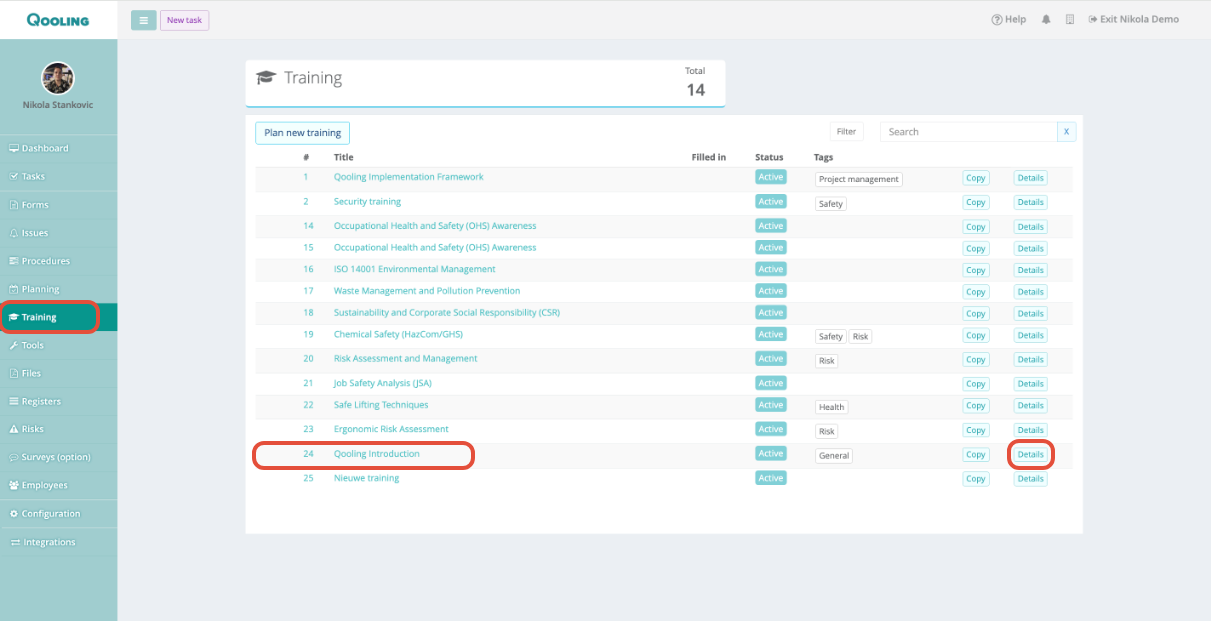Open Details for Qooling Introduction
Viewport: 1211px width, 621px height.
[1030, 455]
